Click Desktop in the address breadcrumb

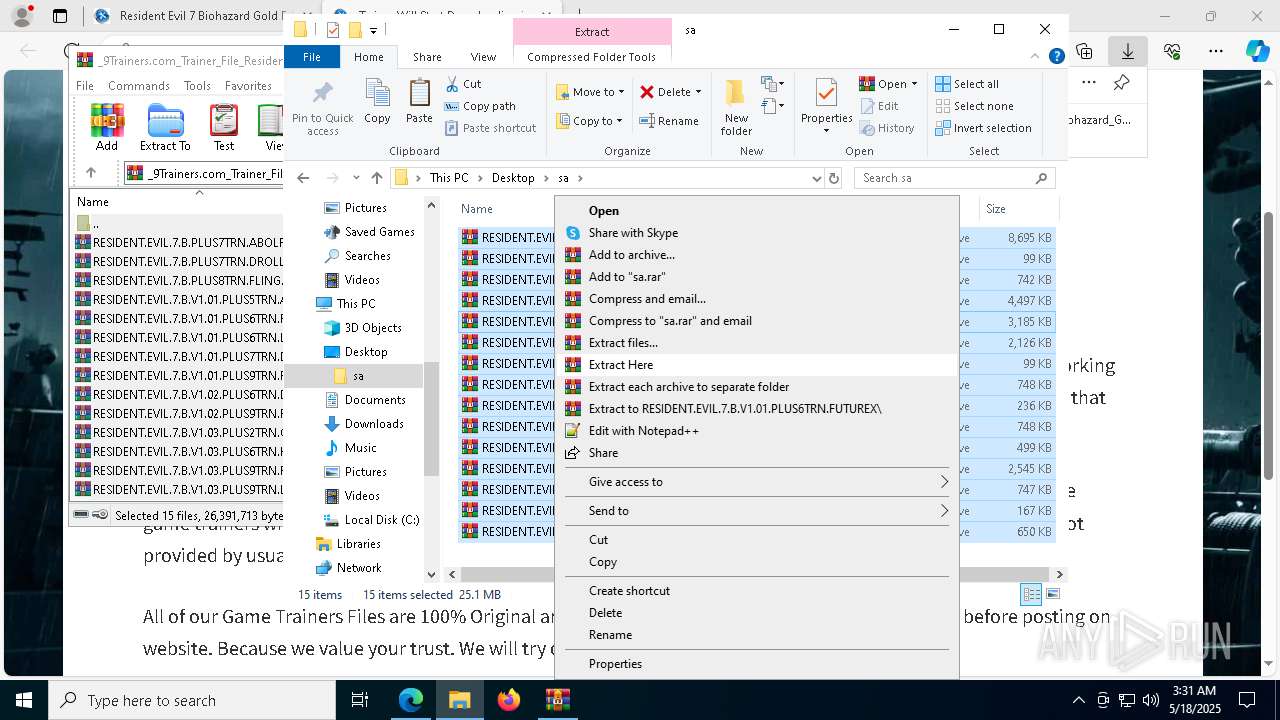coord(513,178)
